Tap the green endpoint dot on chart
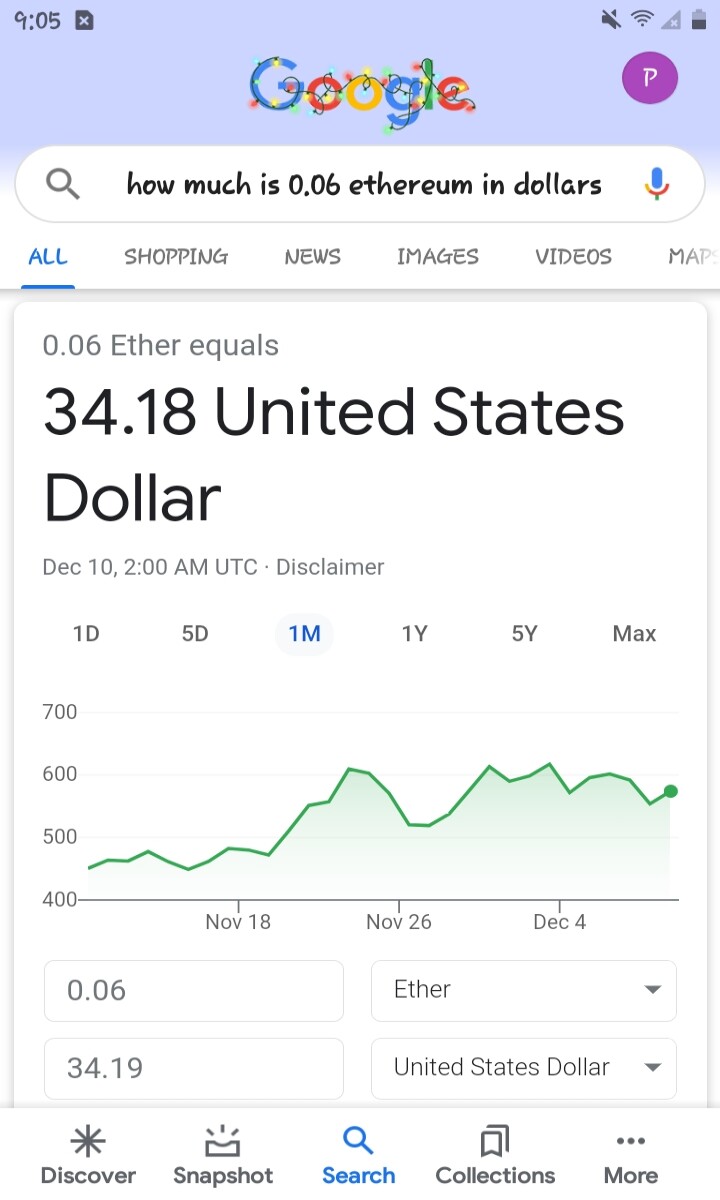Viewport: 720px width, 1200px height. (x=670, y=791)
